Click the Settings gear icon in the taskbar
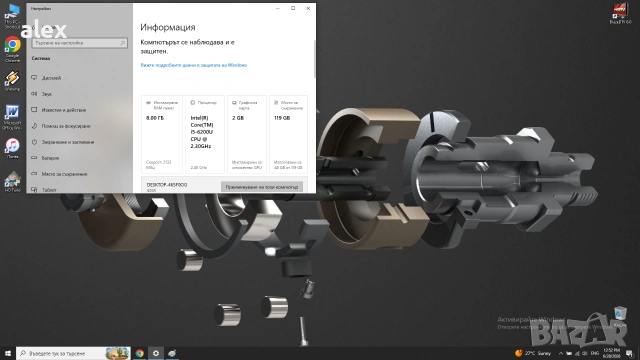This screenshot has width=640, height=360. tap(156, 353)
